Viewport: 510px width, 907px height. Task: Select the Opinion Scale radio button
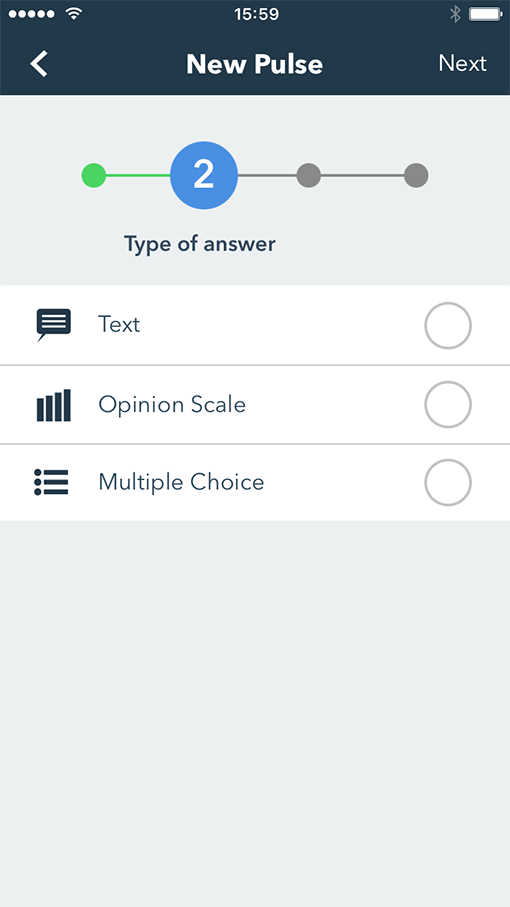pyautogui.click(x=448, y=404)
